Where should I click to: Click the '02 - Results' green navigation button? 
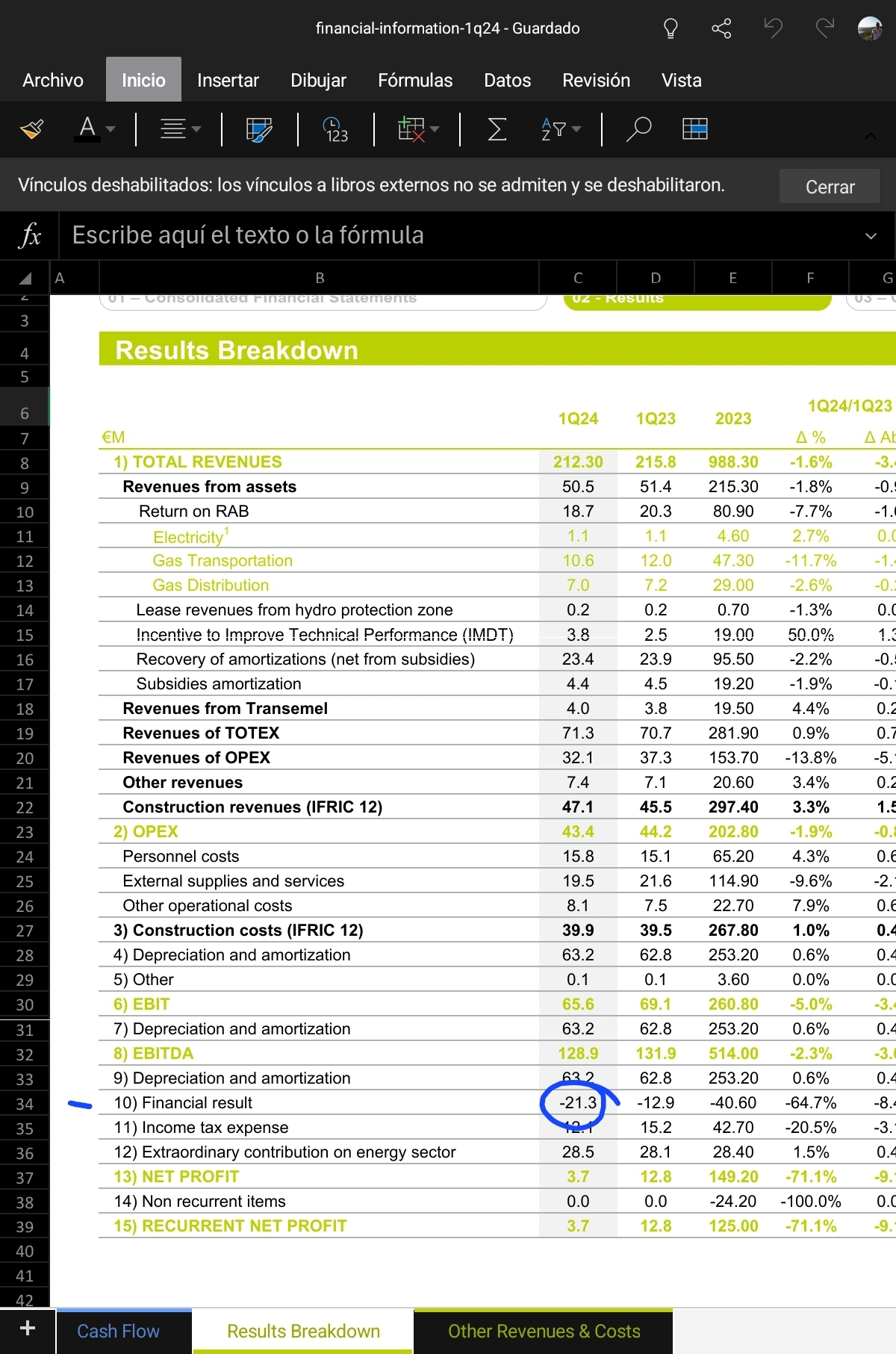click(x=697, y=301)
